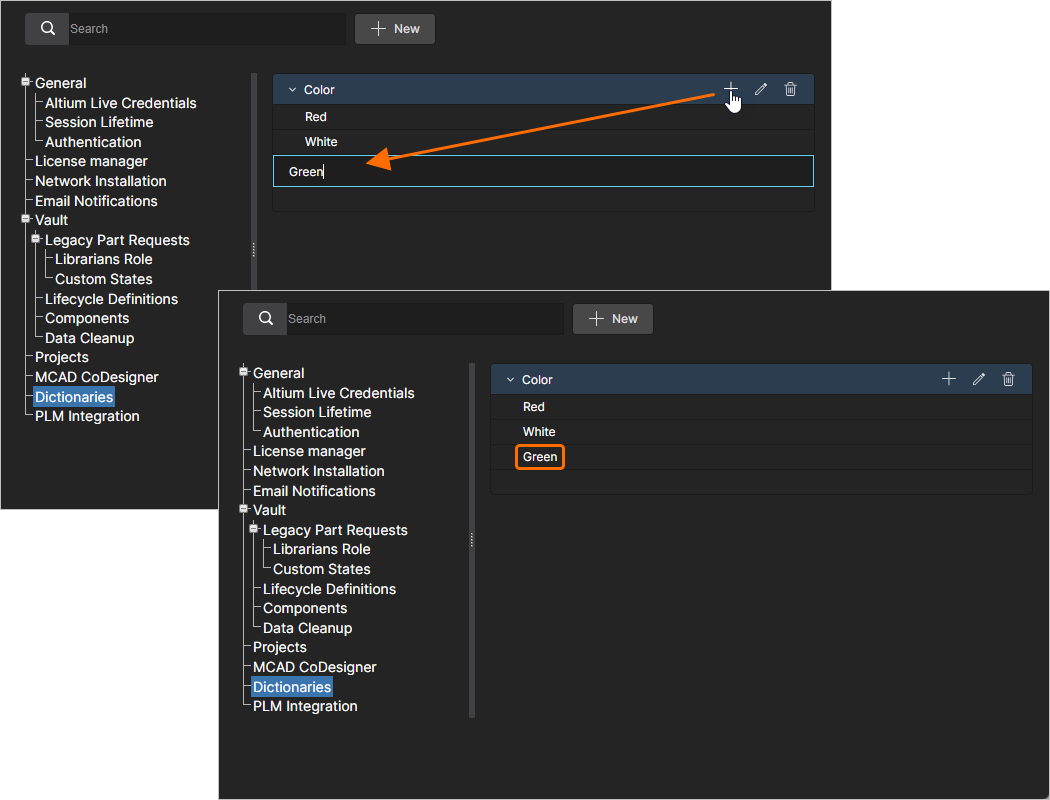The image size is (1050, 800).
Task: Select the Lifecycle Definitions tree entry
Action: coord(328,589)
